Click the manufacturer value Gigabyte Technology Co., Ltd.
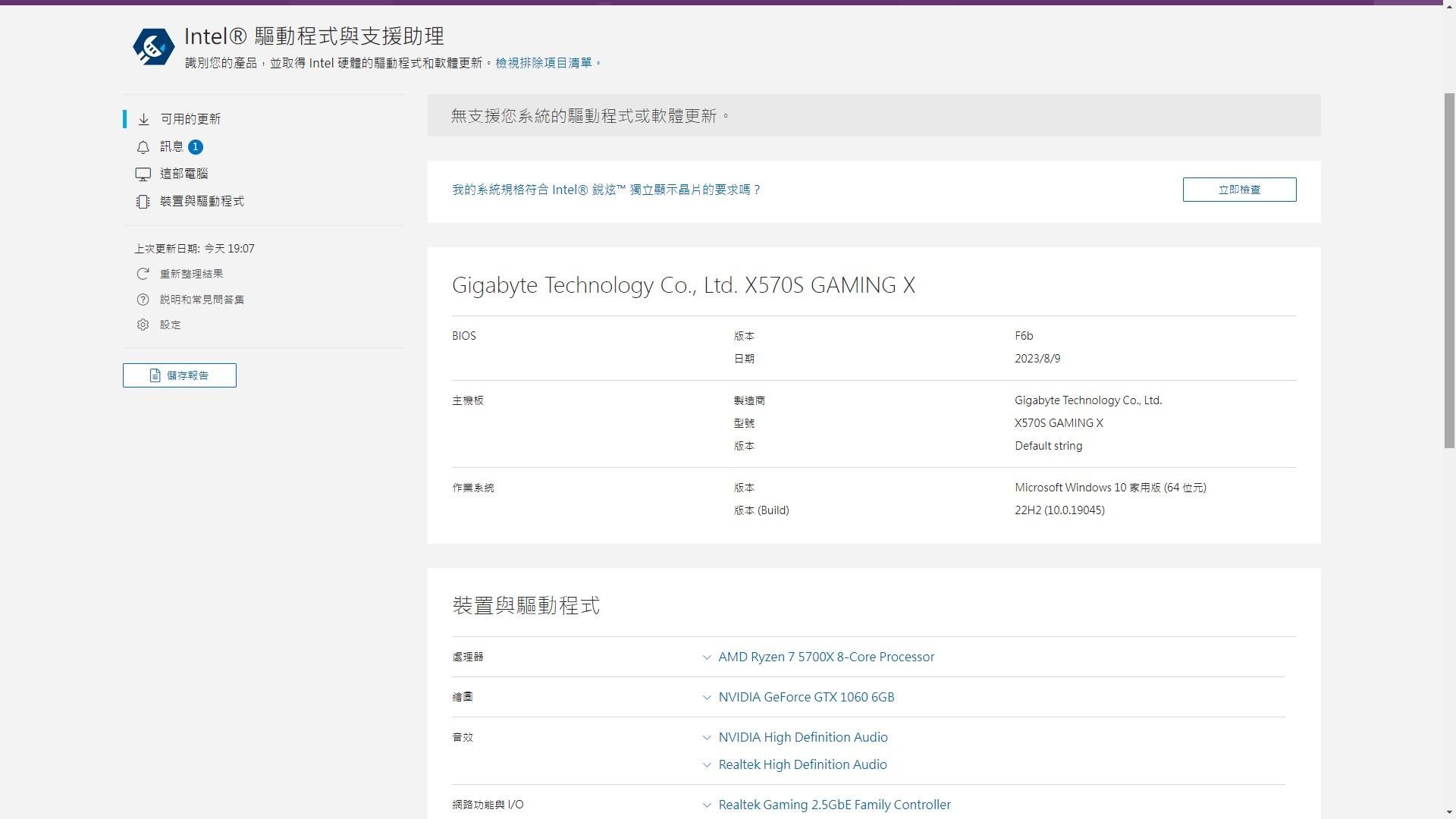The image size is (1456, 819). (1088, 400)
